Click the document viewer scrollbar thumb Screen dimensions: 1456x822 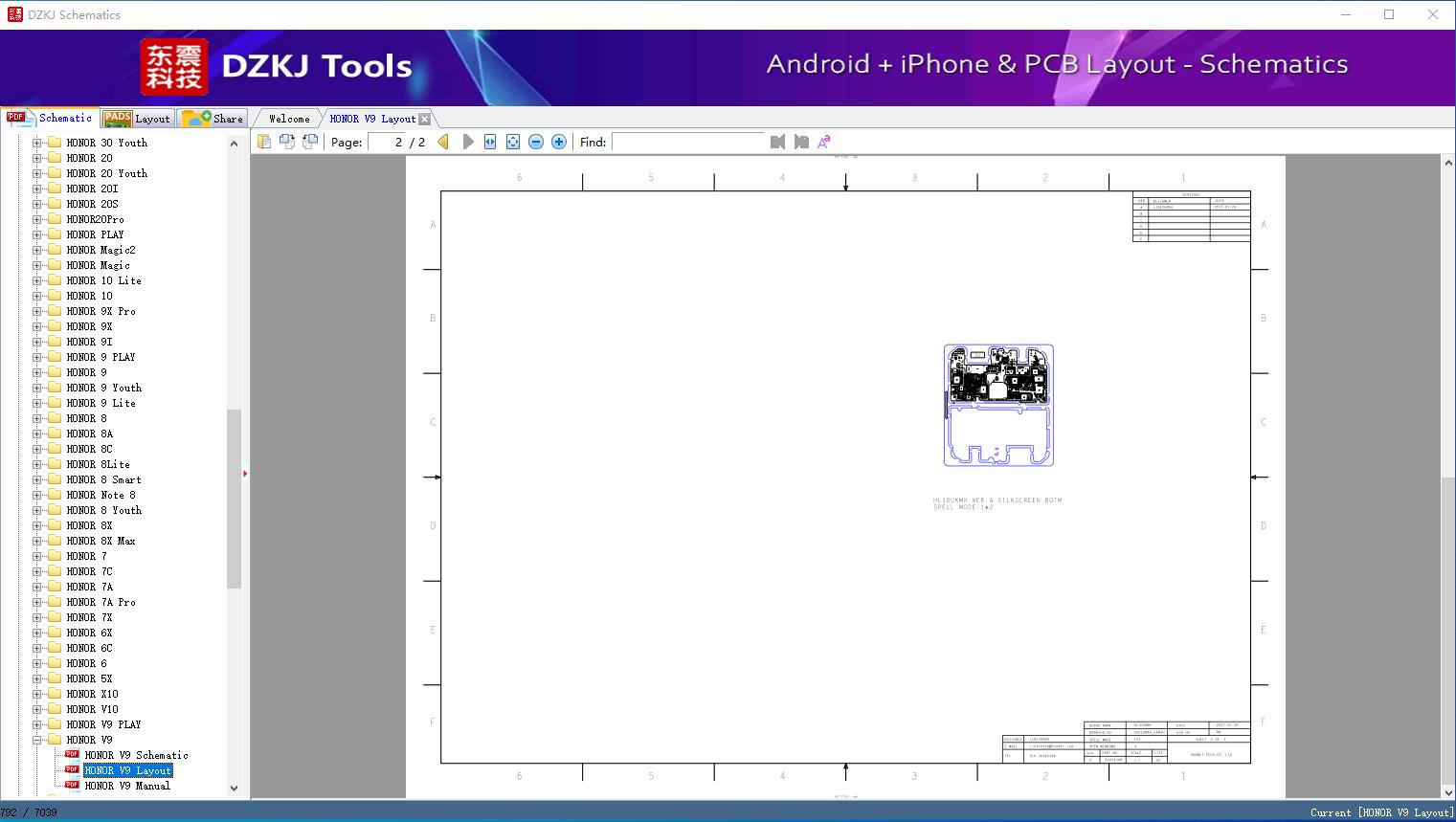1448,632
